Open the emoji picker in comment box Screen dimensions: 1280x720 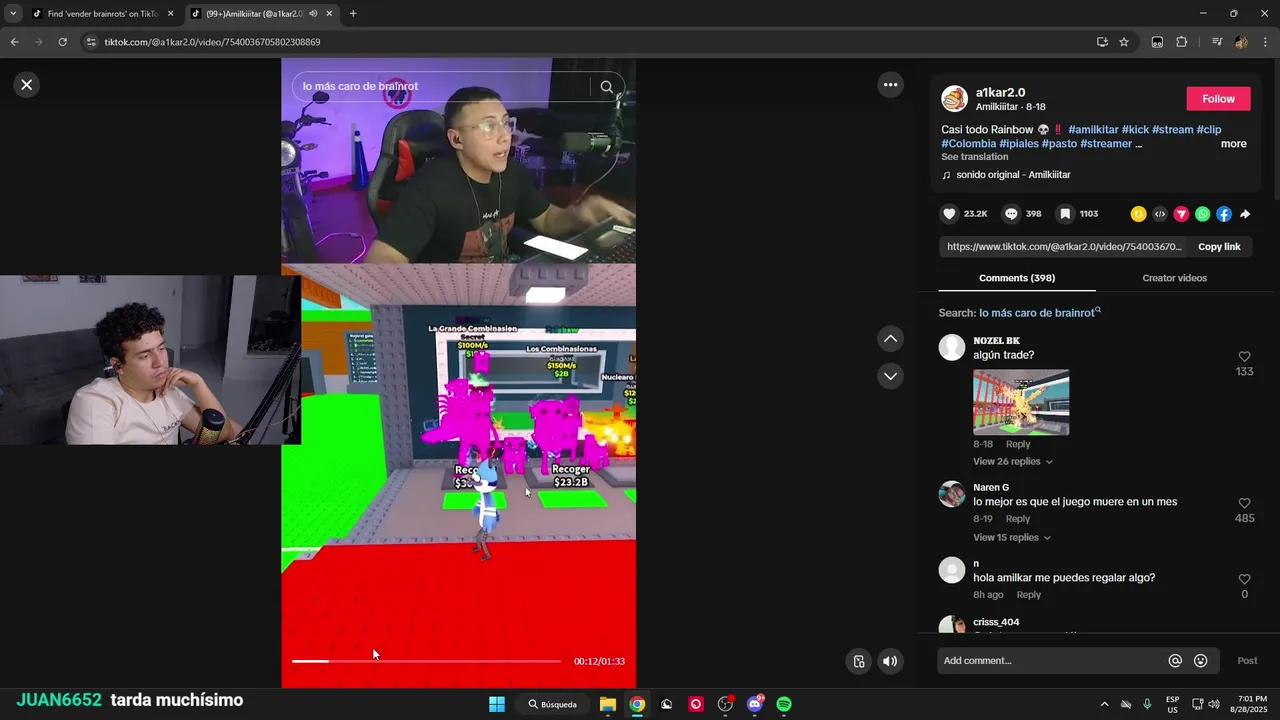click(1201, 661)
